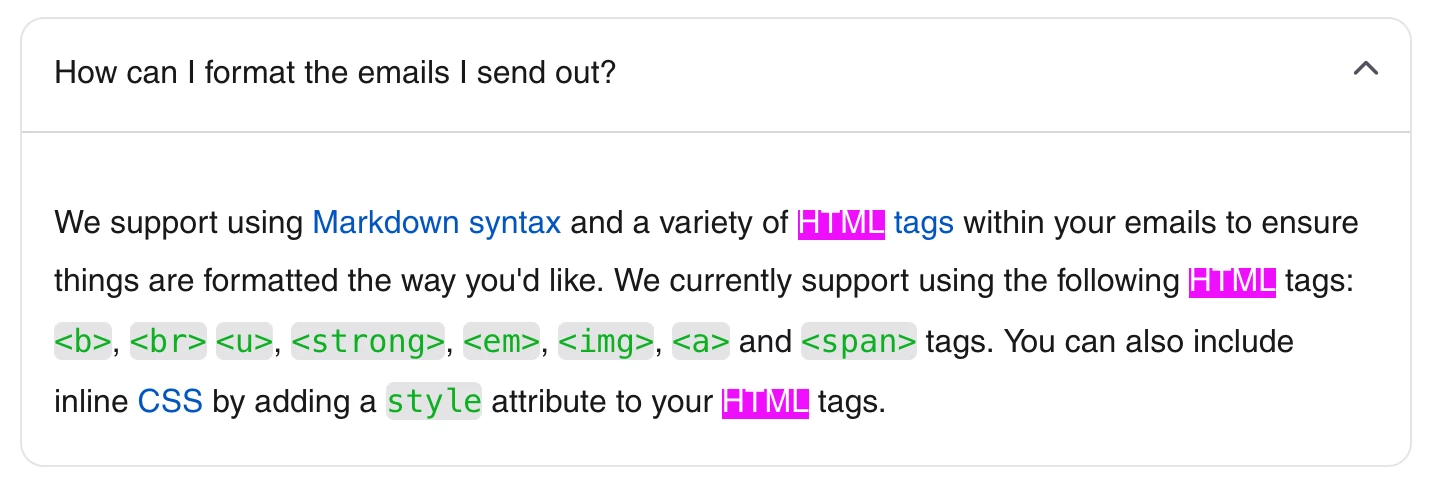Click the style attribute code snippet
The height and width of the screenshot is (484, 1434).
[434, 402]
